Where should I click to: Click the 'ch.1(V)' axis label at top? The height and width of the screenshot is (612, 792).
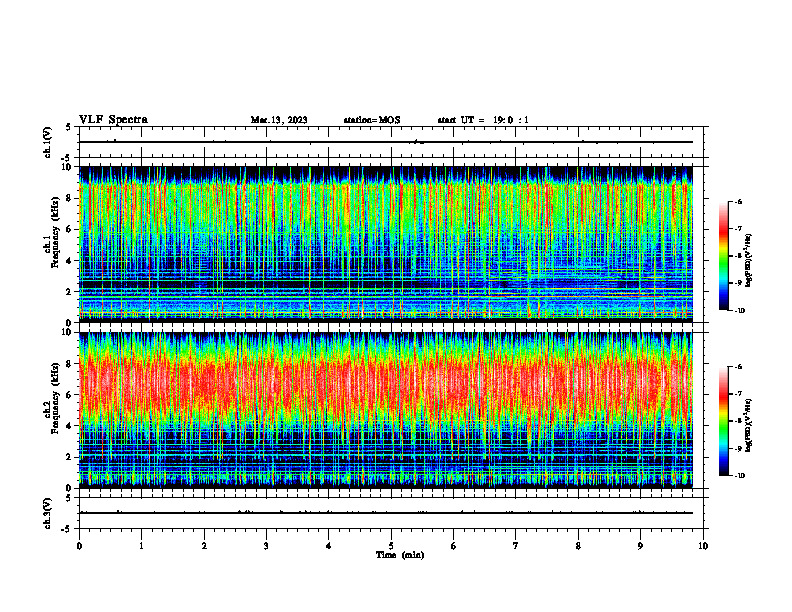tap(47, 142)
